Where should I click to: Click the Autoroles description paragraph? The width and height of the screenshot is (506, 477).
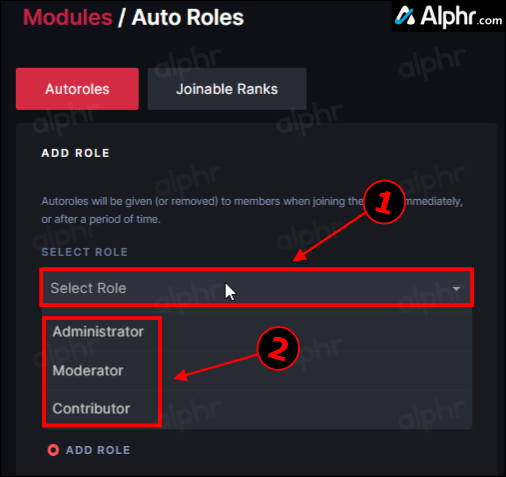(252, 210)
